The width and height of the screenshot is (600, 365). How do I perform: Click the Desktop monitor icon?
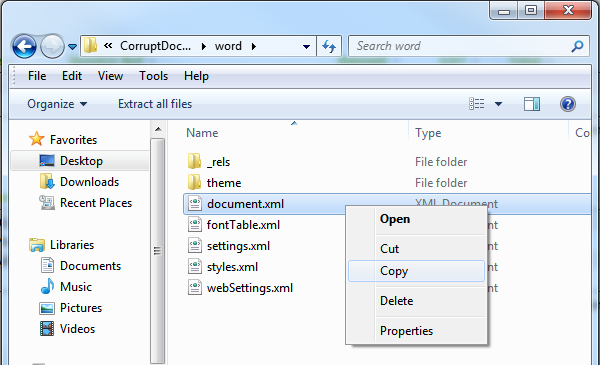[x=47, y=161]
